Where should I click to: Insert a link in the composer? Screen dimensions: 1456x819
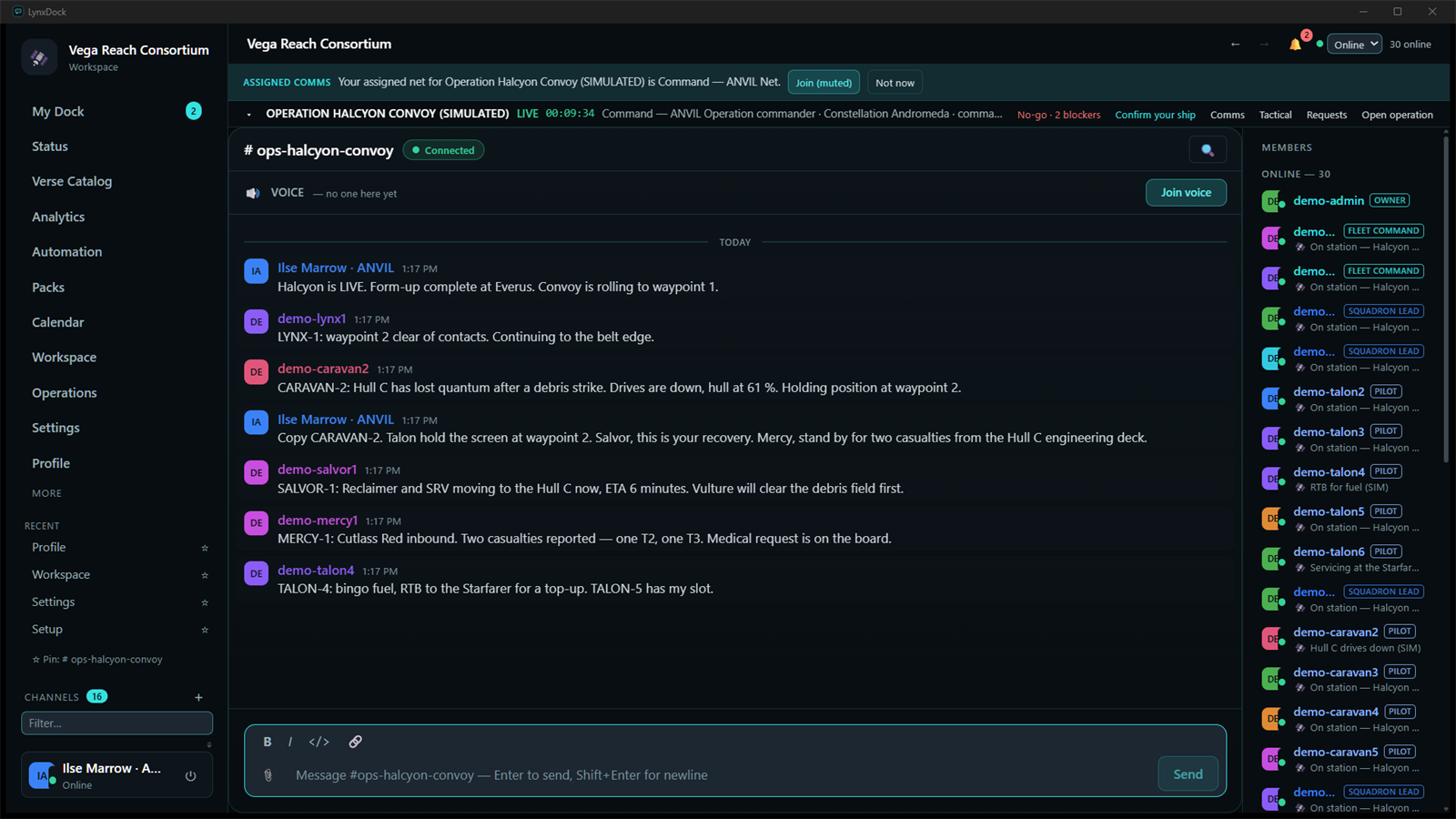point(356,742)
